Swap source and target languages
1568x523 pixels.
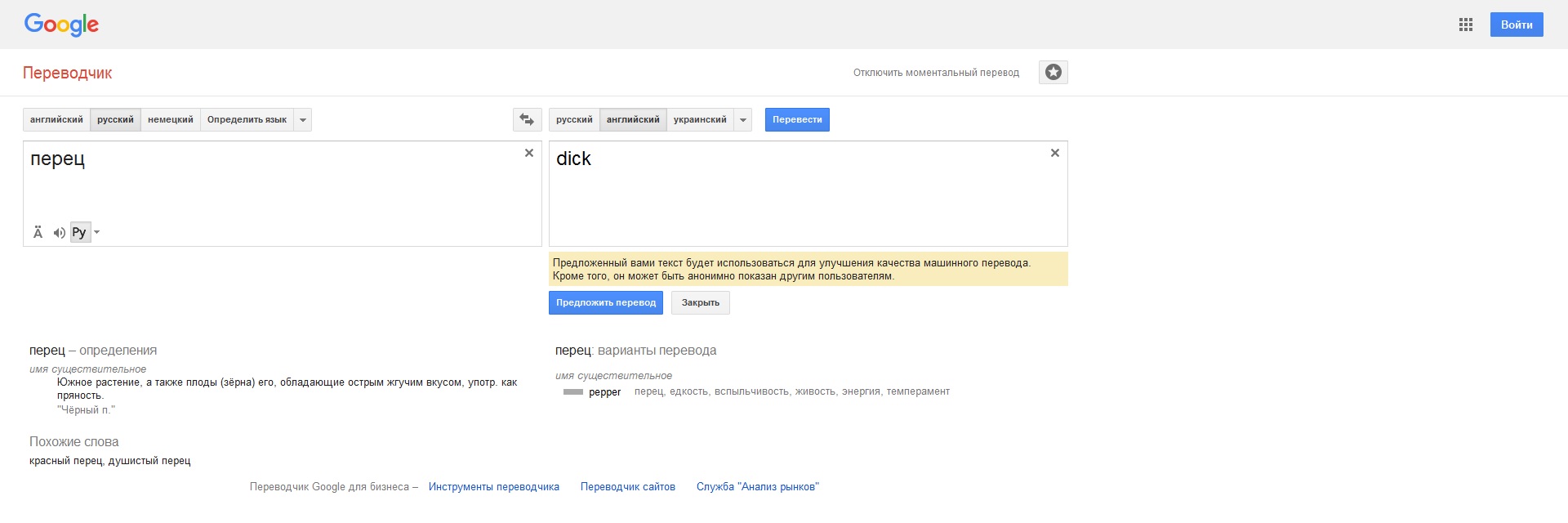[527, 120]
